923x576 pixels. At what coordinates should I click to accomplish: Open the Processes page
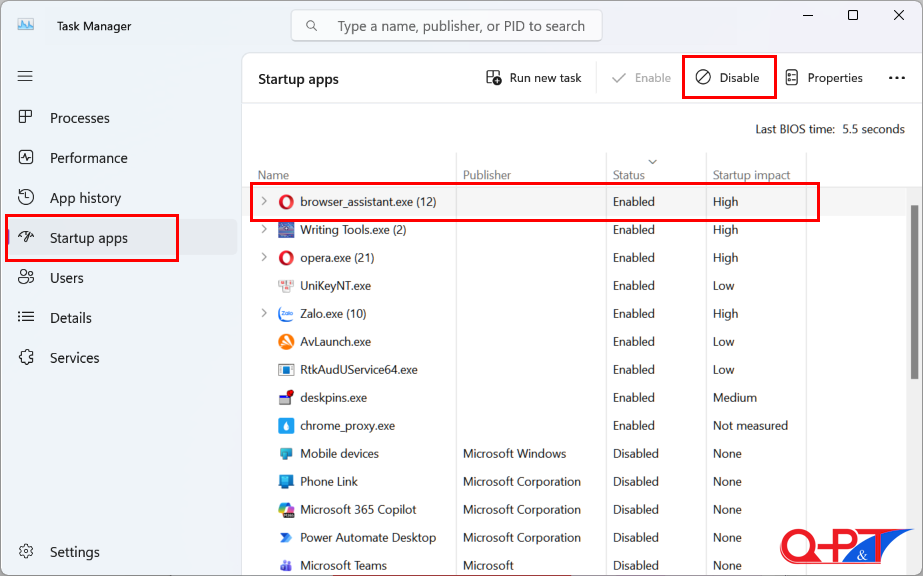(x=79, y=118)
